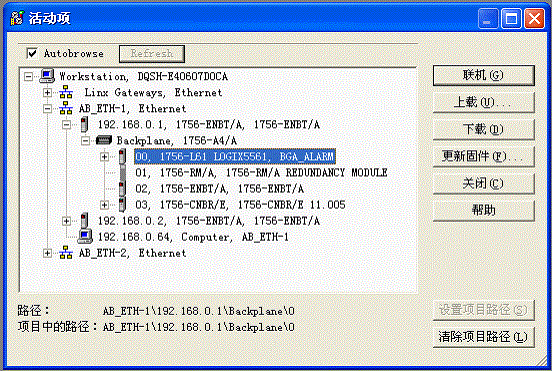Click the 下载(D) download button
Screen dimensions: 552x371
coord(483,129)
